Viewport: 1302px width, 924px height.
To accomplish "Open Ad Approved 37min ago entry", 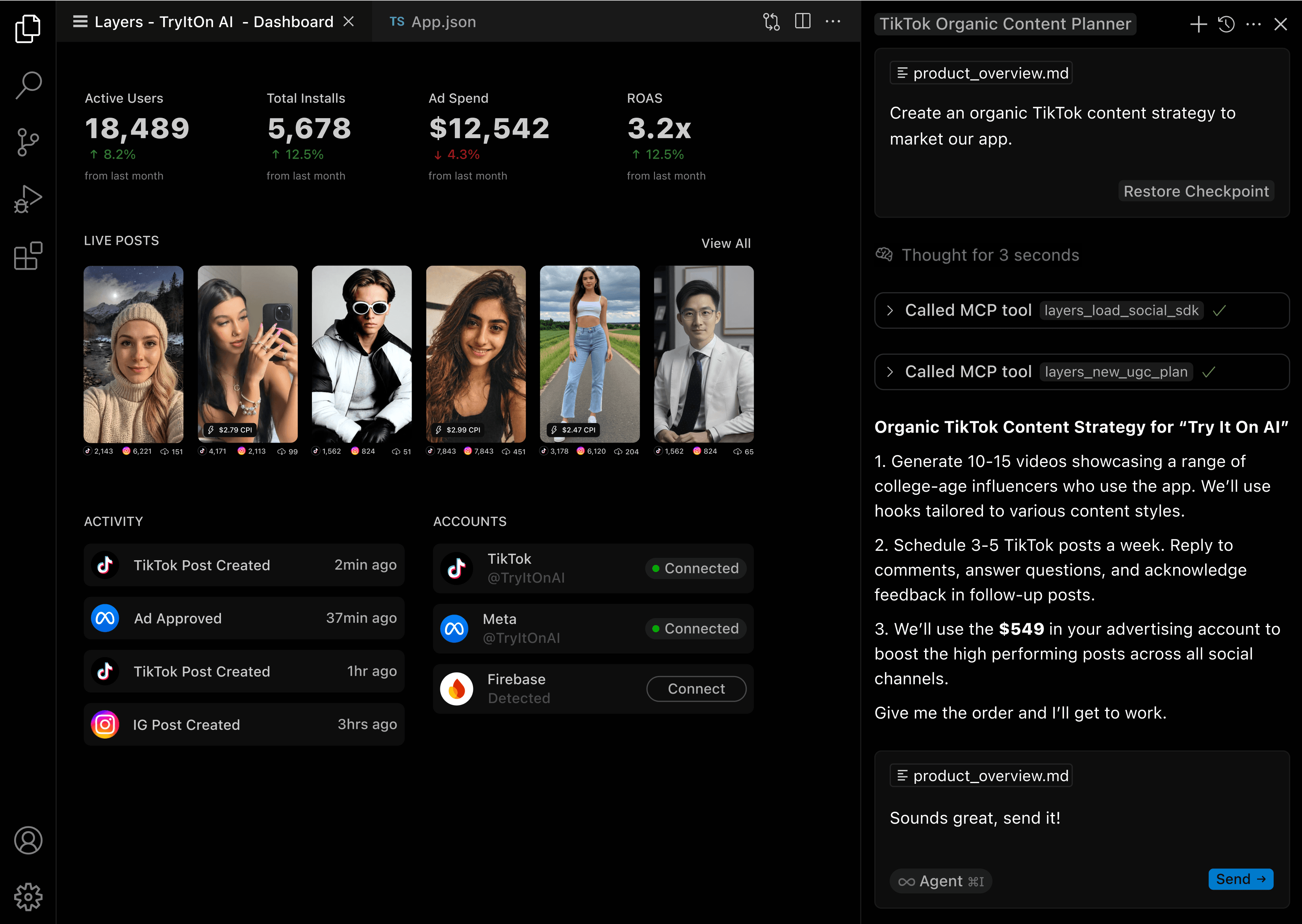I will (x=244, y=618).
